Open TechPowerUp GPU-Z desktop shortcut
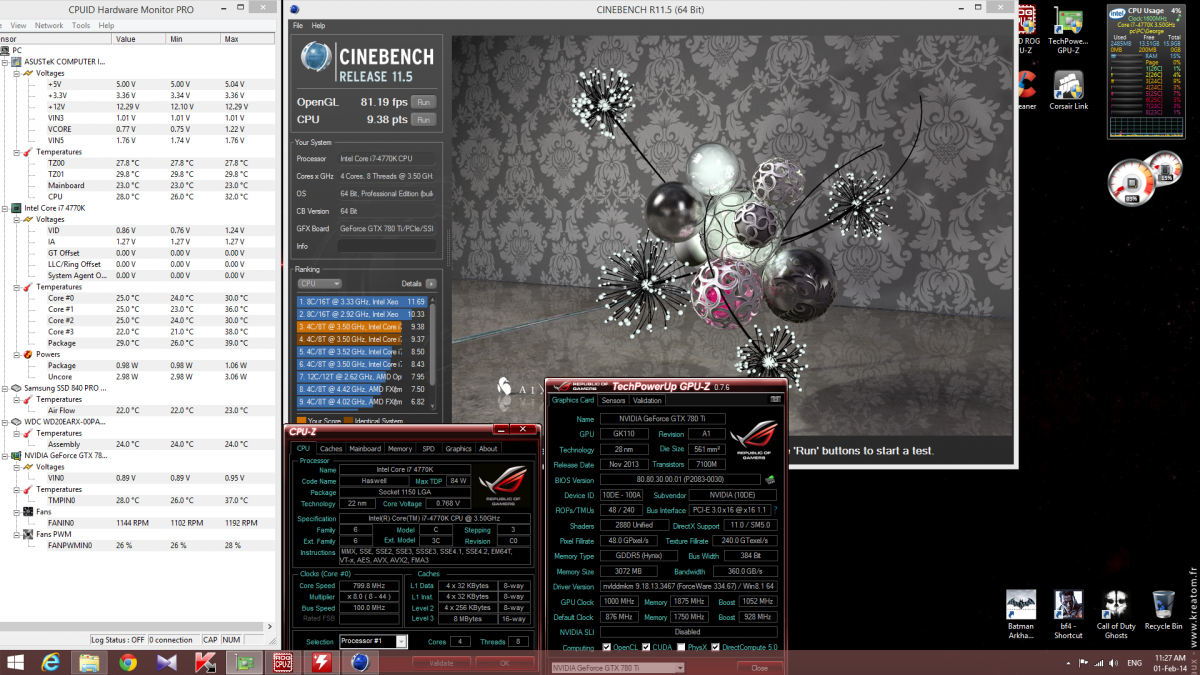The height and width of the screenshot is (675, 1200). tap(1067, 32)
